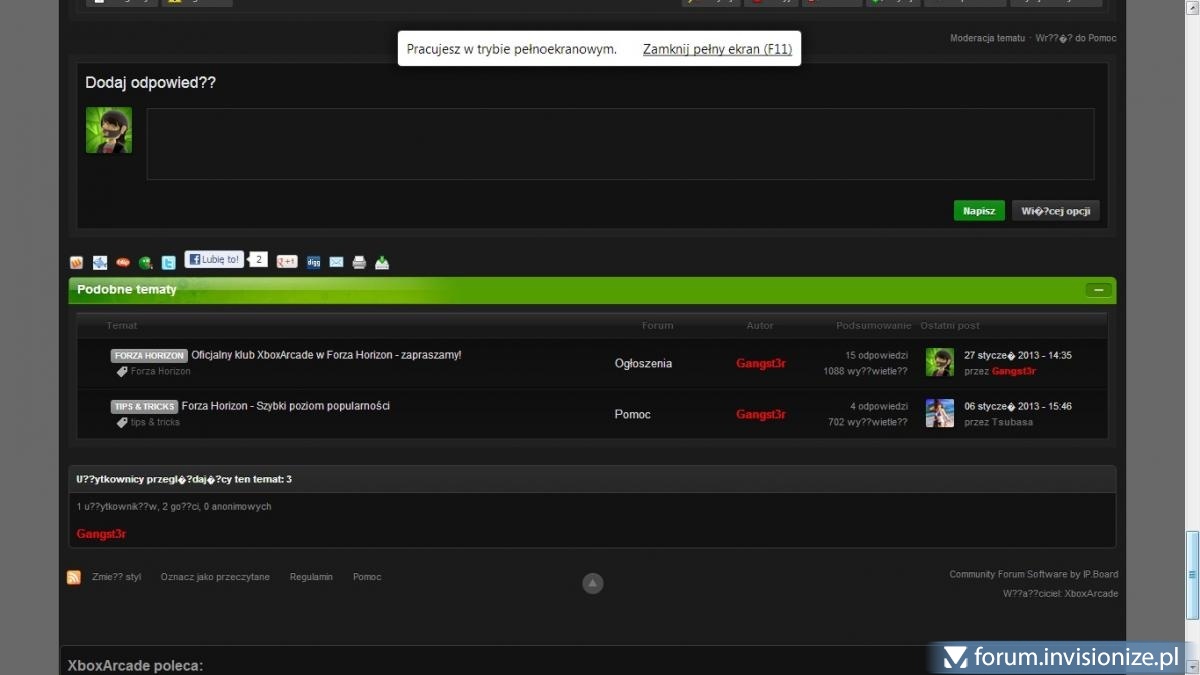Share the topic on Twitter
The height and width of the screenshot is (675, 1200).
(x=169, y=263)
